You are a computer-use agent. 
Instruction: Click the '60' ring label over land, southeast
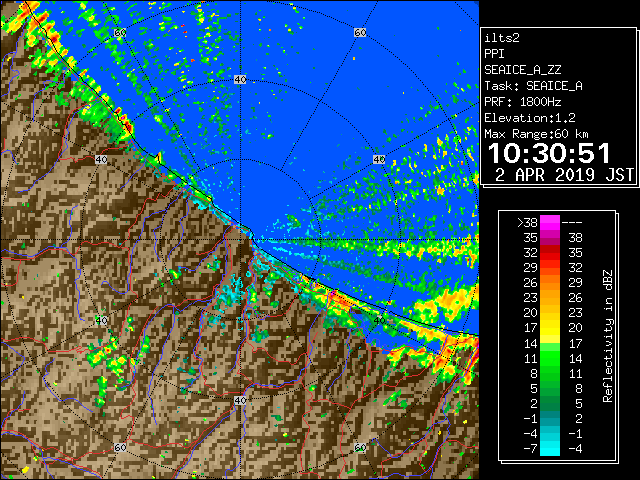coord(360,448)
